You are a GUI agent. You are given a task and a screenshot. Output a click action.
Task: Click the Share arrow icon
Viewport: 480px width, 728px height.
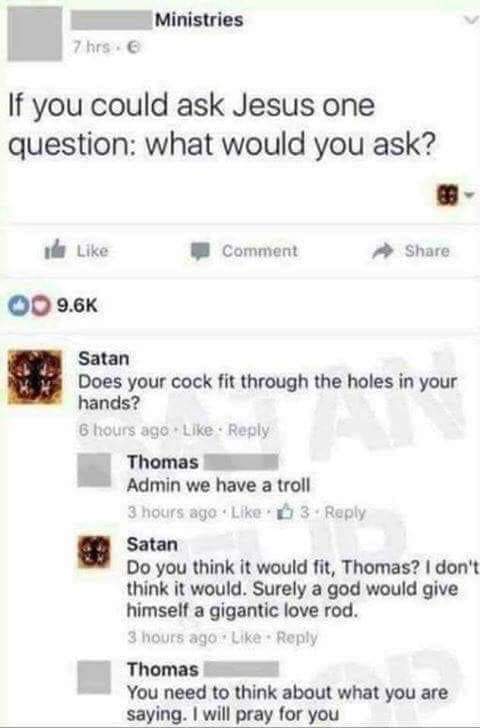[x=383, y=251]
